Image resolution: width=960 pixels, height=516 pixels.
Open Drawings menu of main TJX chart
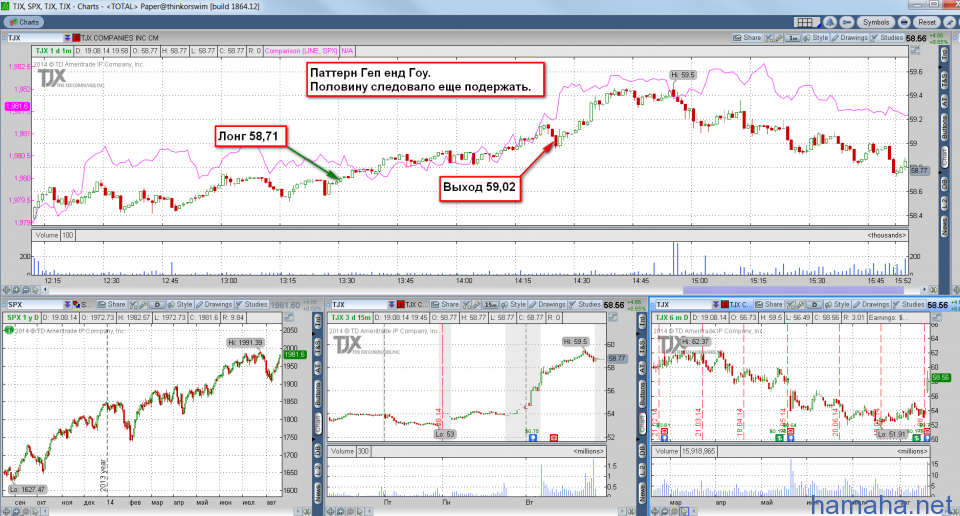pyautogui.click(x=850, y=37)
